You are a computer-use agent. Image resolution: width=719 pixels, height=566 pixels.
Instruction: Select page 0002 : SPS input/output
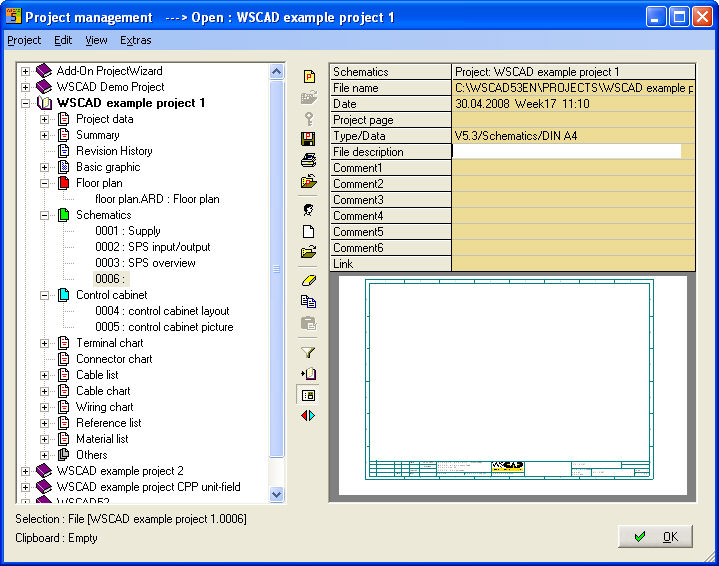pos(153,247)
